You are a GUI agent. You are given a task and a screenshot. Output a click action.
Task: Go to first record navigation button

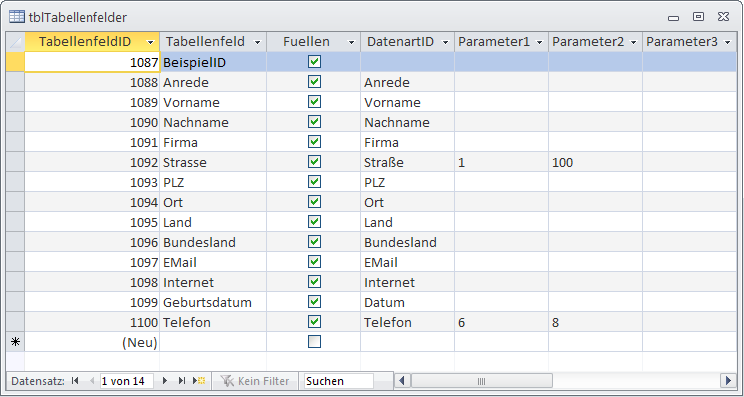tap(74, 380)
